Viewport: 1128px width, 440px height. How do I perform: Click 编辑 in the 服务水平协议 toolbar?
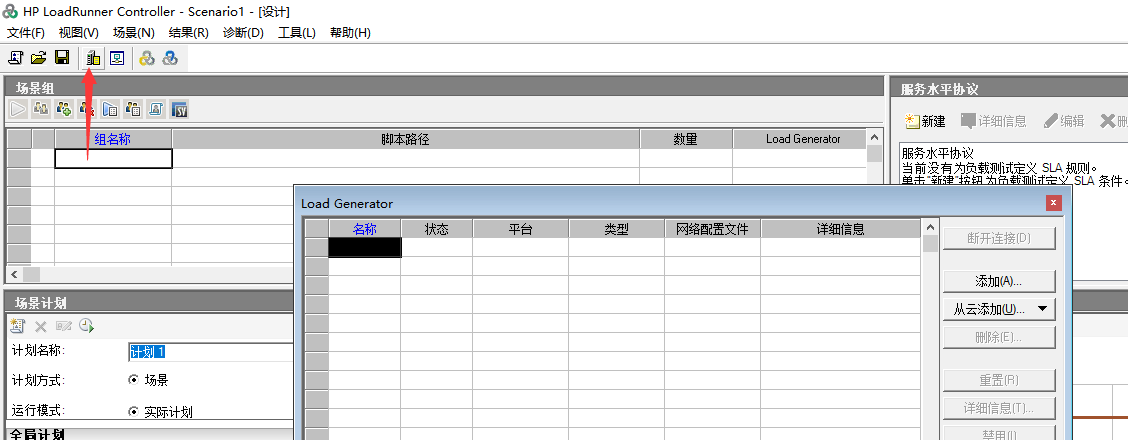(x=1063, y=121)
